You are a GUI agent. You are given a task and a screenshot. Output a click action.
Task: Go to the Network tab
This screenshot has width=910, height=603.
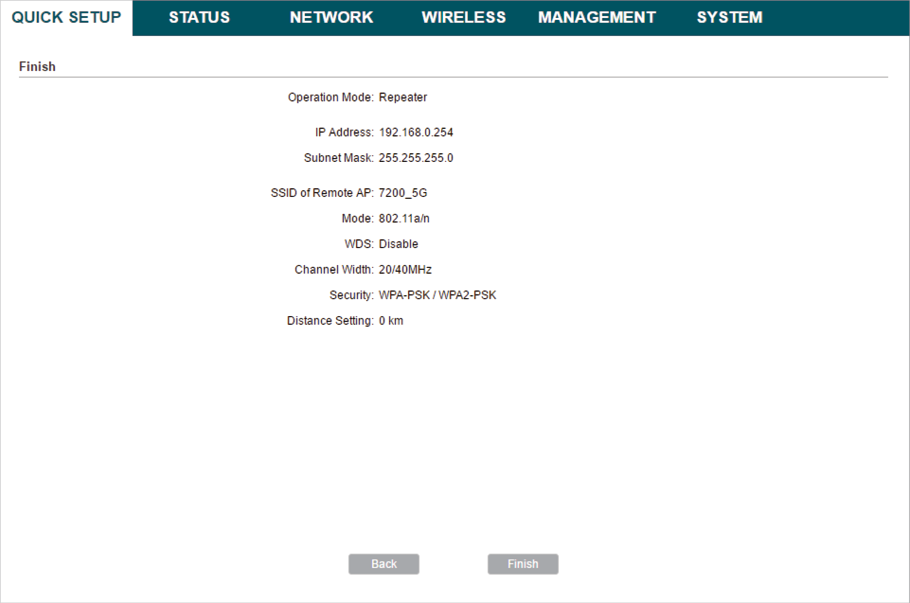[x=331, y=18]
